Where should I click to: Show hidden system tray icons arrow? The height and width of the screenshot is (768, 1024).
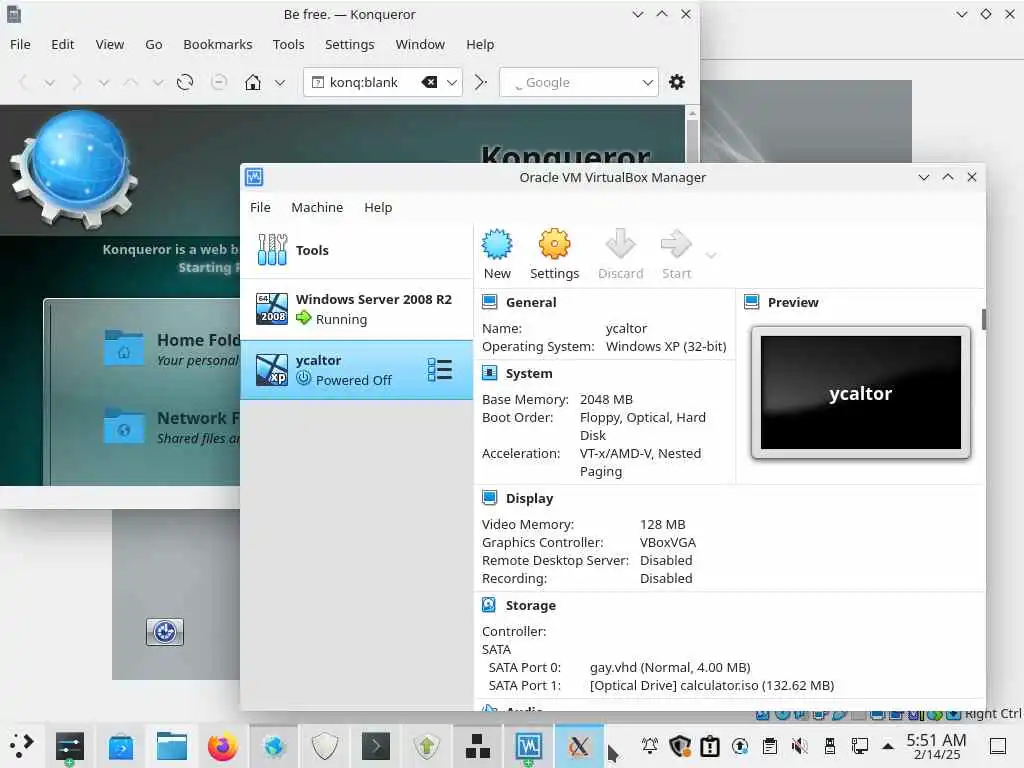click(888, 746)
